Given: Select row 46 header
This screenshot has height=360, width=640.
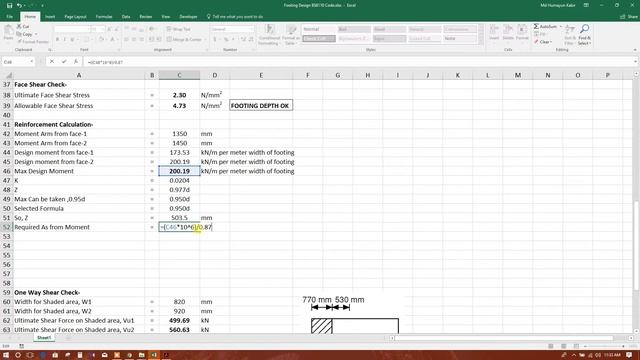Looking at the screenshot, I should point(6,171).
